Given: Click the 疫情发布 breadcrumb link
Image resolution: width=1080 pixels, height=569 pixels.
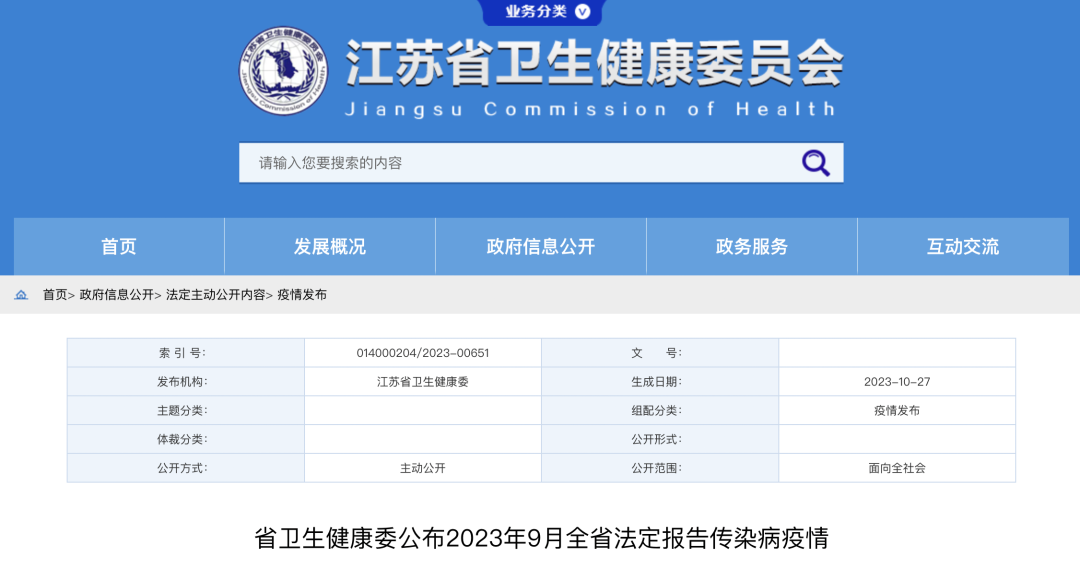Looking at the screenshot, I should [x=302, y=295].
